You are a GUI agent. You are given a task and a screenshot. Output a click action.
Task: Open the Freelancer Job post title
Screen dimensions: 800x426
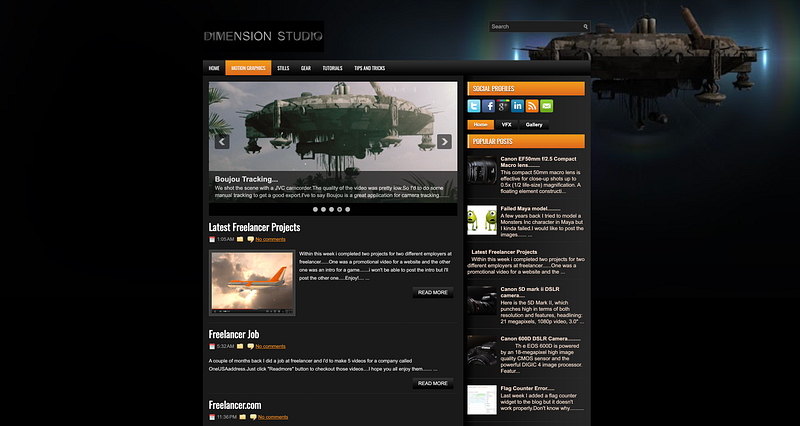tap(234, 334)
